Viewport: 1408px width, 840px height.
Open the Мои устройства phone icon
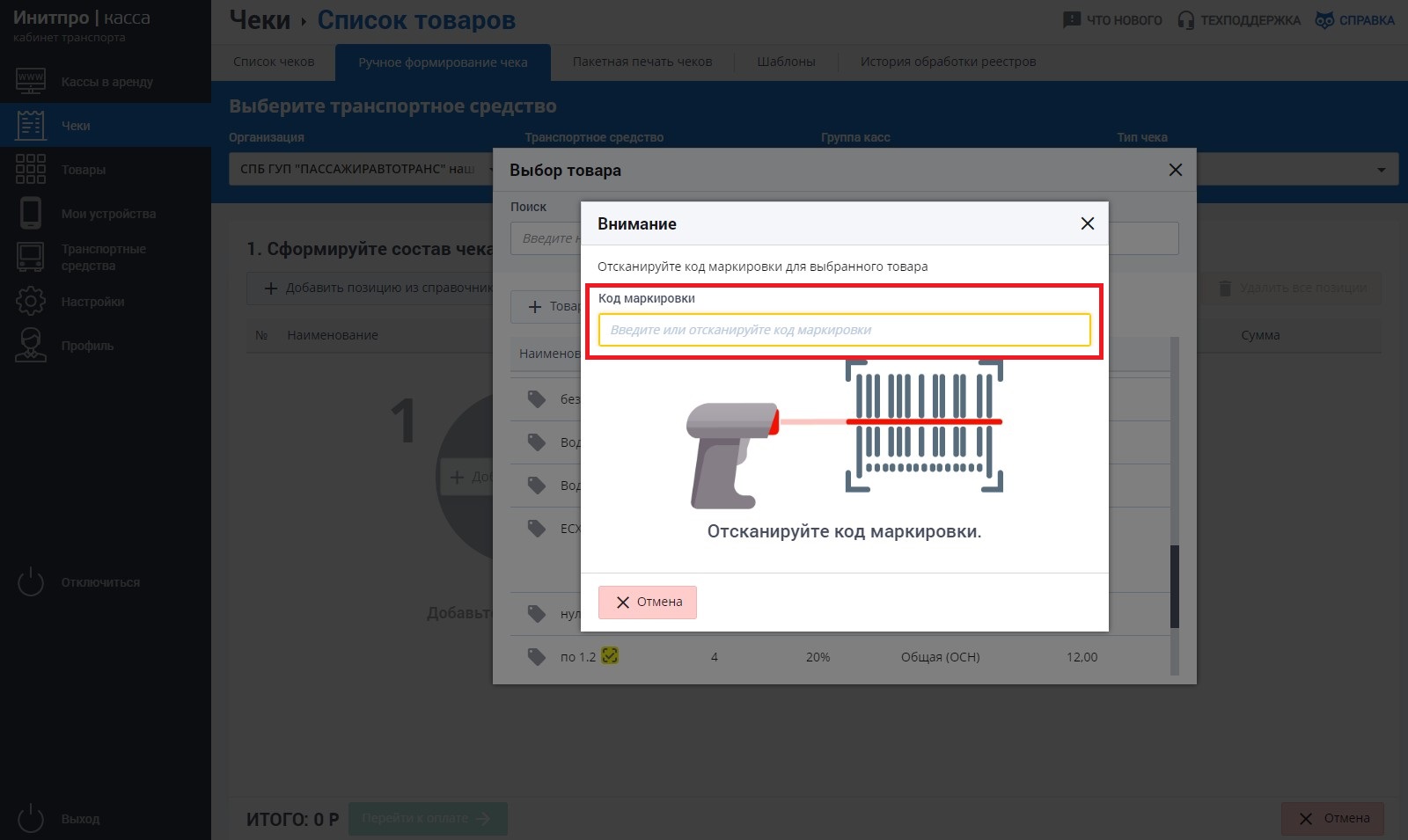31,213
